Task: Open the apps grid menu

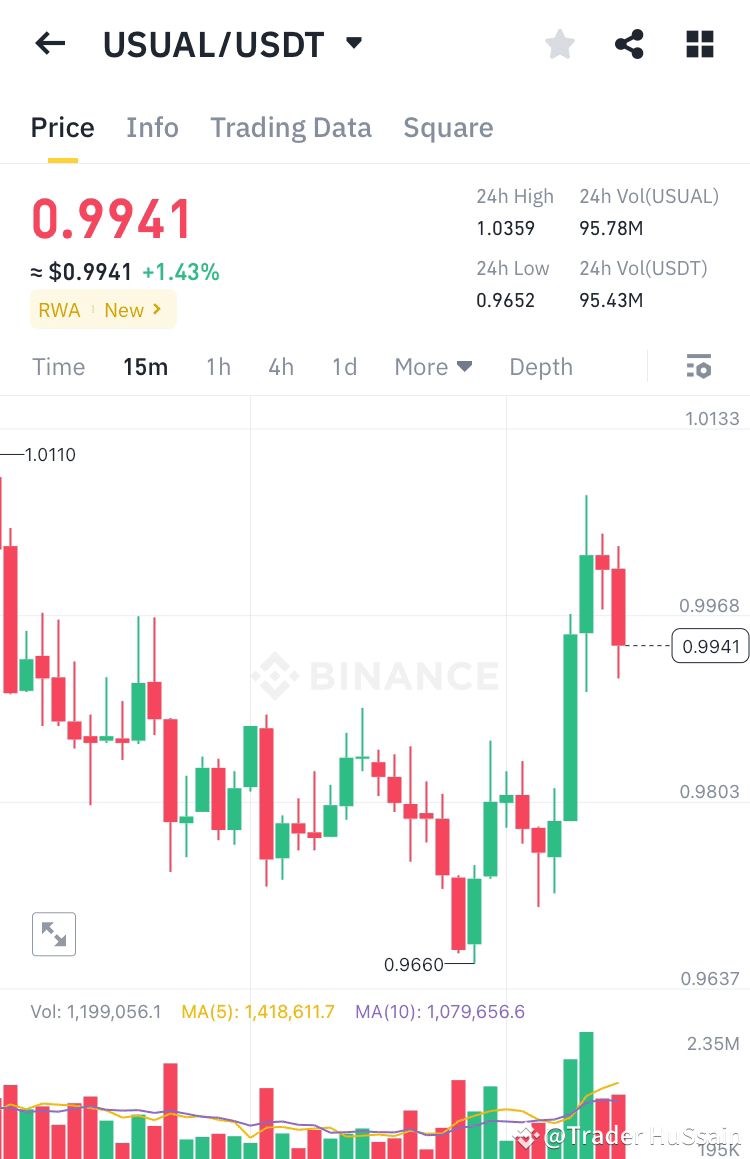Action: 699,43
